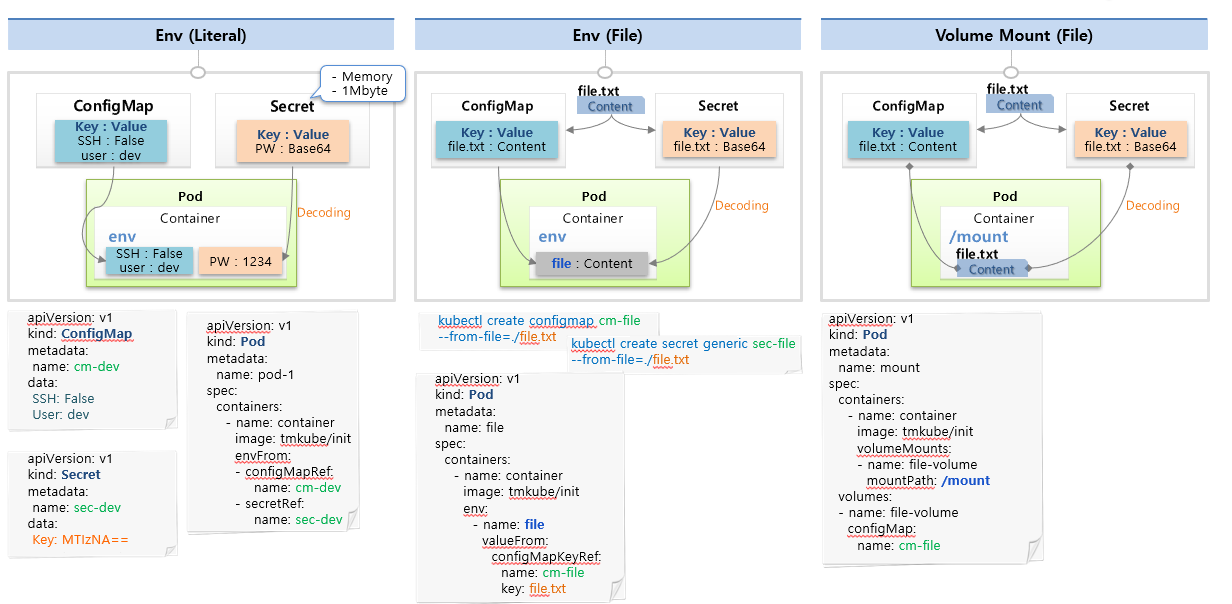Select orange "file.txt : Base64" box in Volume Mount
The height and width of the screenshot is (604, 1232).
(x=1130, y=140)
